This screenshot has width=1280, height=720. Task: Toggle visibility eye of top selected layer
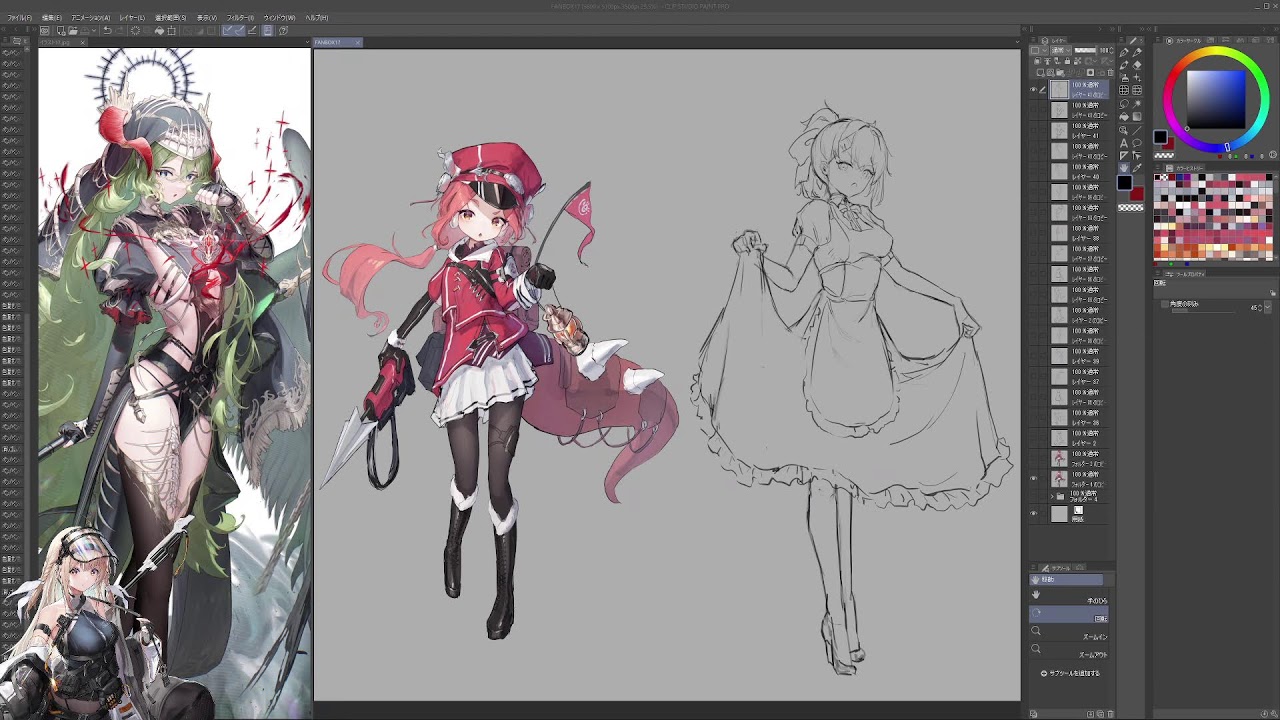[1034, 90]
